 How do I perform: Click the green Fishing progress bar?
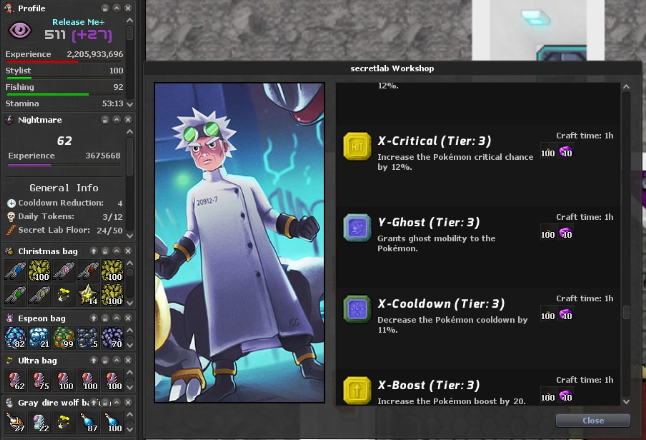64,94
